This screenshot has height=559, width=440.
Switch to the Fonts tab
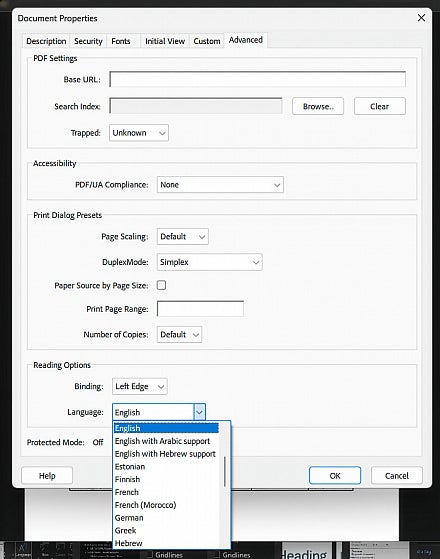[x=121, y=41]
